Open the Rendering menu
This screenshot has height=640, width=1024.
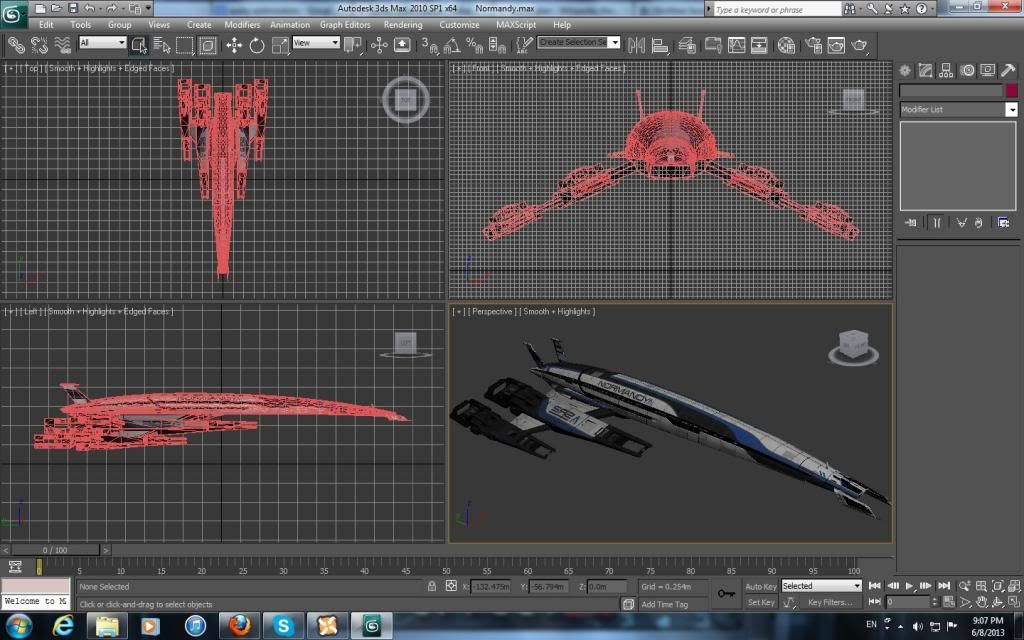403,24
